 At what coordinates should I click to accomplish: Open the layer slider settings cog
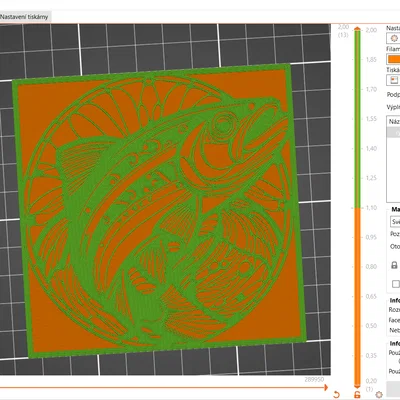pyautogui.click(x=379, y=395)
